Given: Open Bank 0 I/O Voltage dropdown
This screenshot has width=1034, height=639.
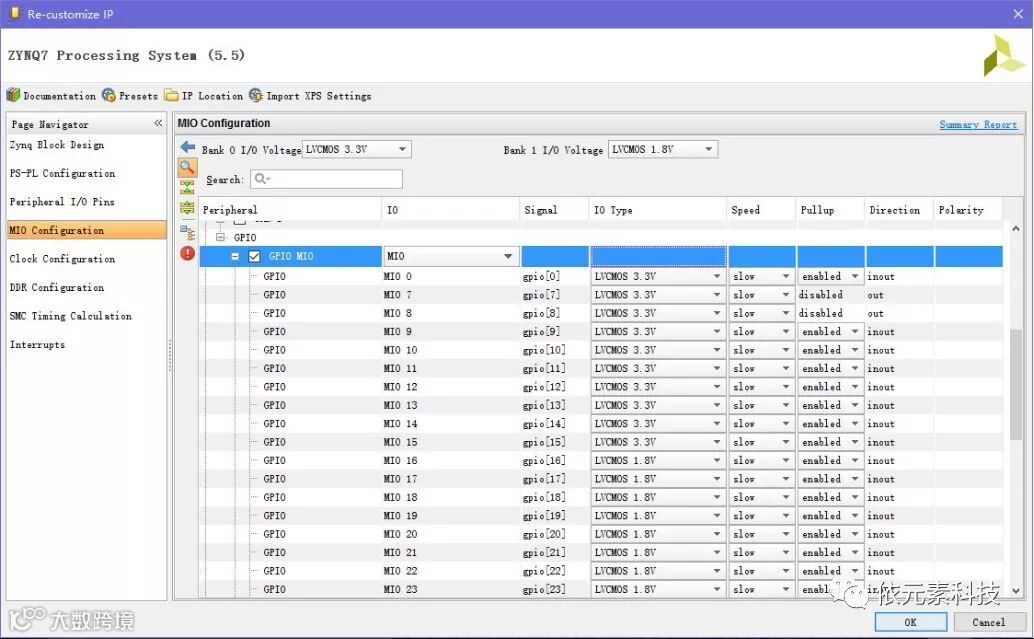Looking at the screenshot, I should pos(357,149).
